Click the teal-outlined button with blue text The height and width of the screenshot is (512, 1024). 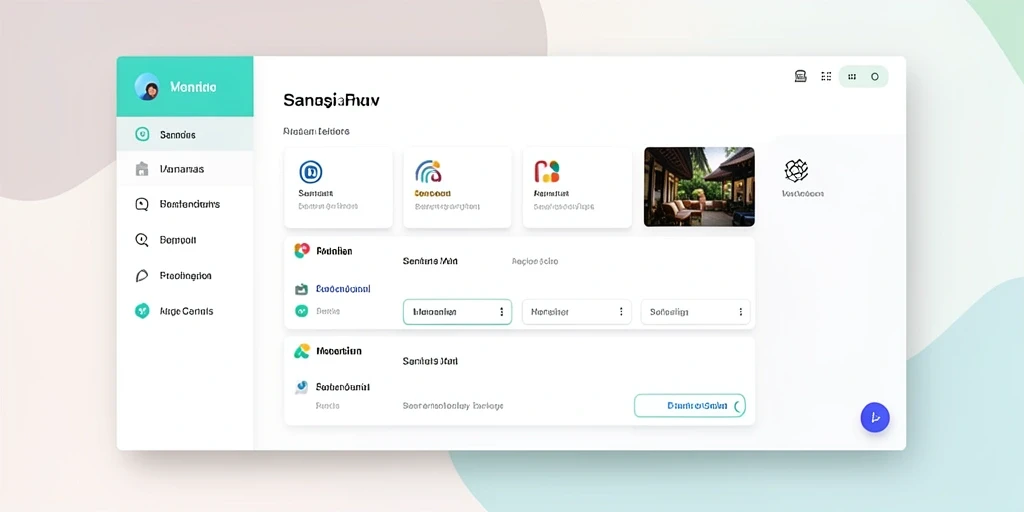point(690,406)
